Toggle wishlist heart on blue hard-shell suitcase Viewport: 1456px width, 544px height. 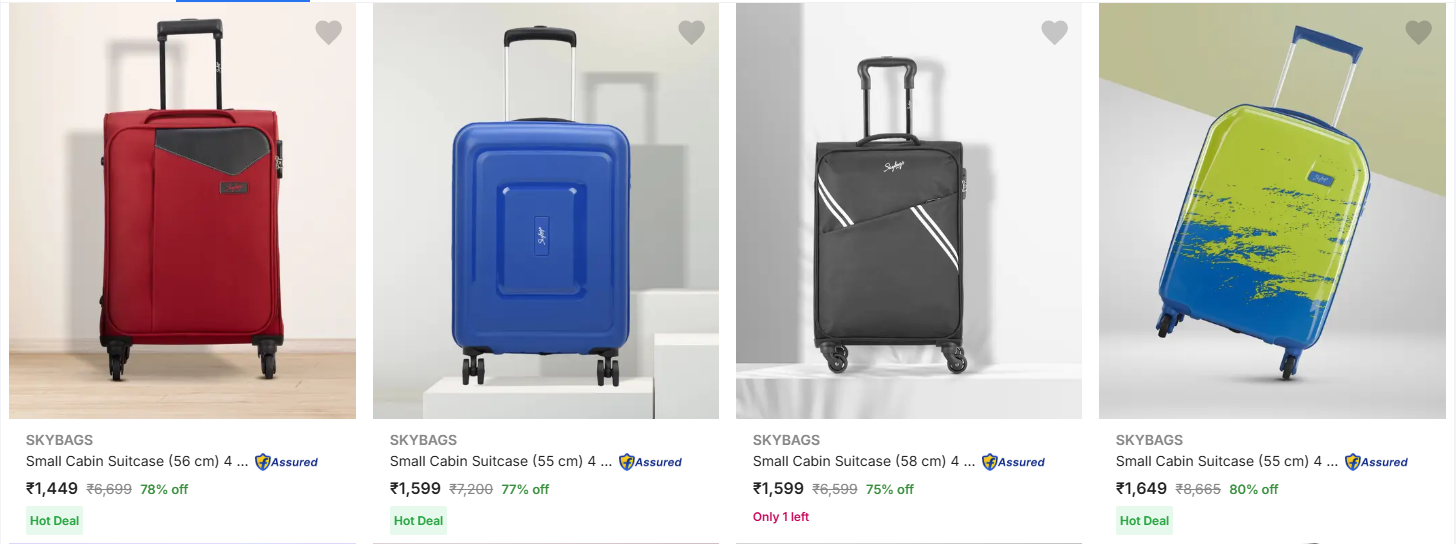point(691,33)
